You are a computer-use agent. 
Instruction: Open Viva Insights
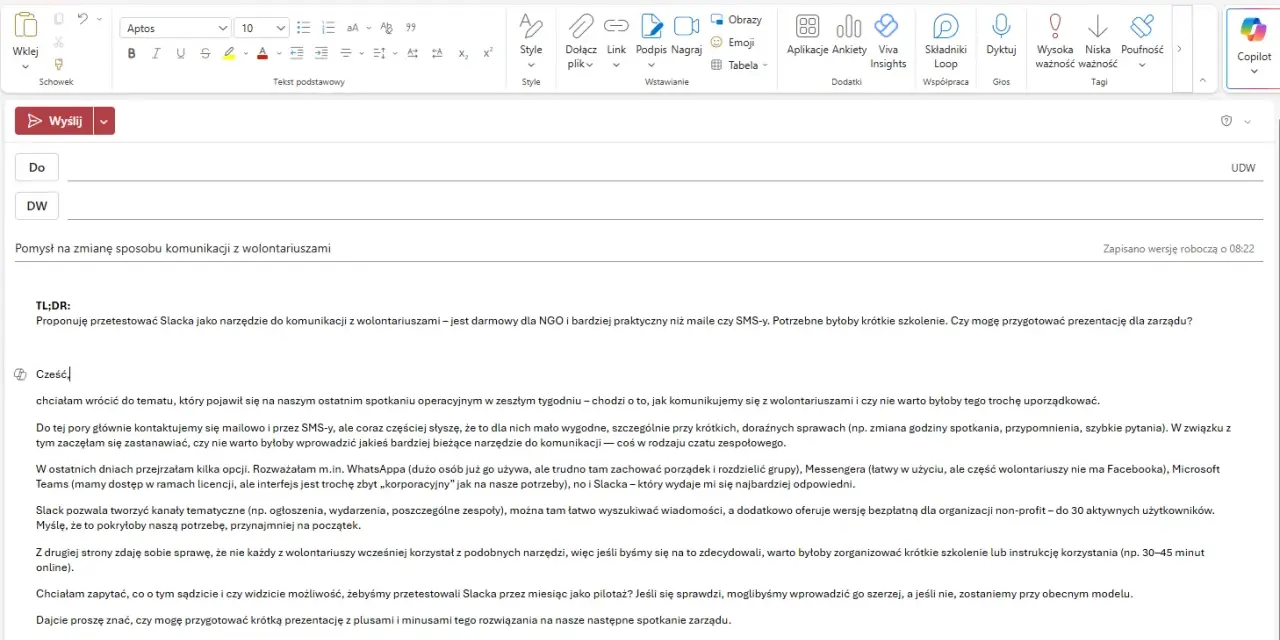pos(887,41)
